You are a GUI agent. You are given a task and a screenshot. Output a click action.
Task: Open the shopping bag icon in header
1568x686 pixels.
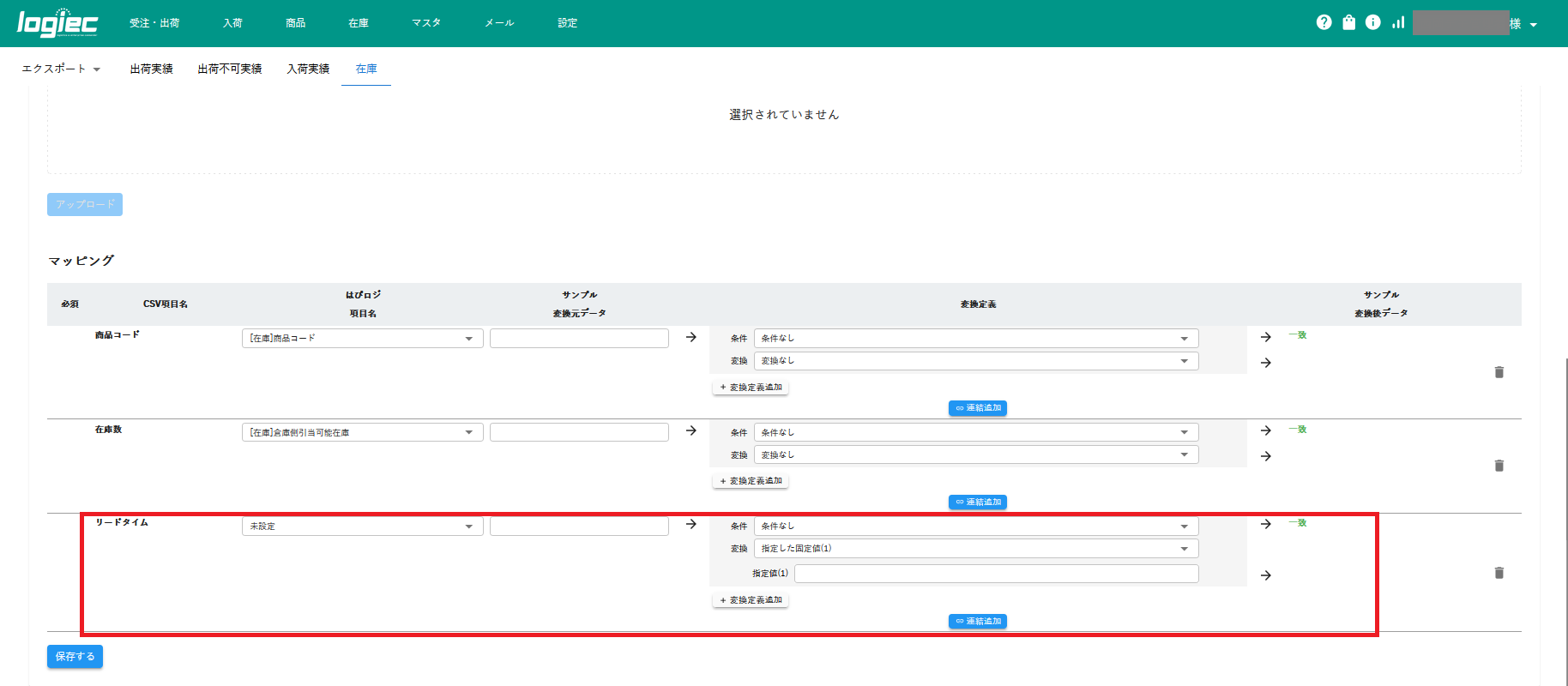pyautogui.click(x=1348, y=22)
